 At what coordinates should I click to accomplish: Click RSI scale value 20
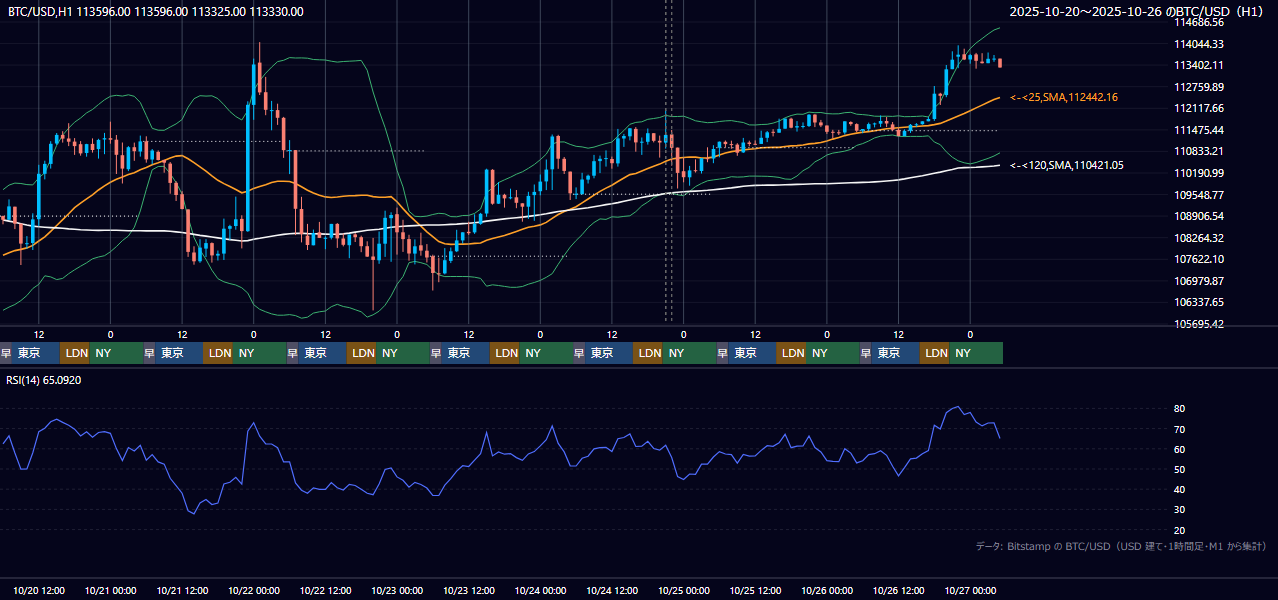pyautogui.click(x=1180, y=530)
